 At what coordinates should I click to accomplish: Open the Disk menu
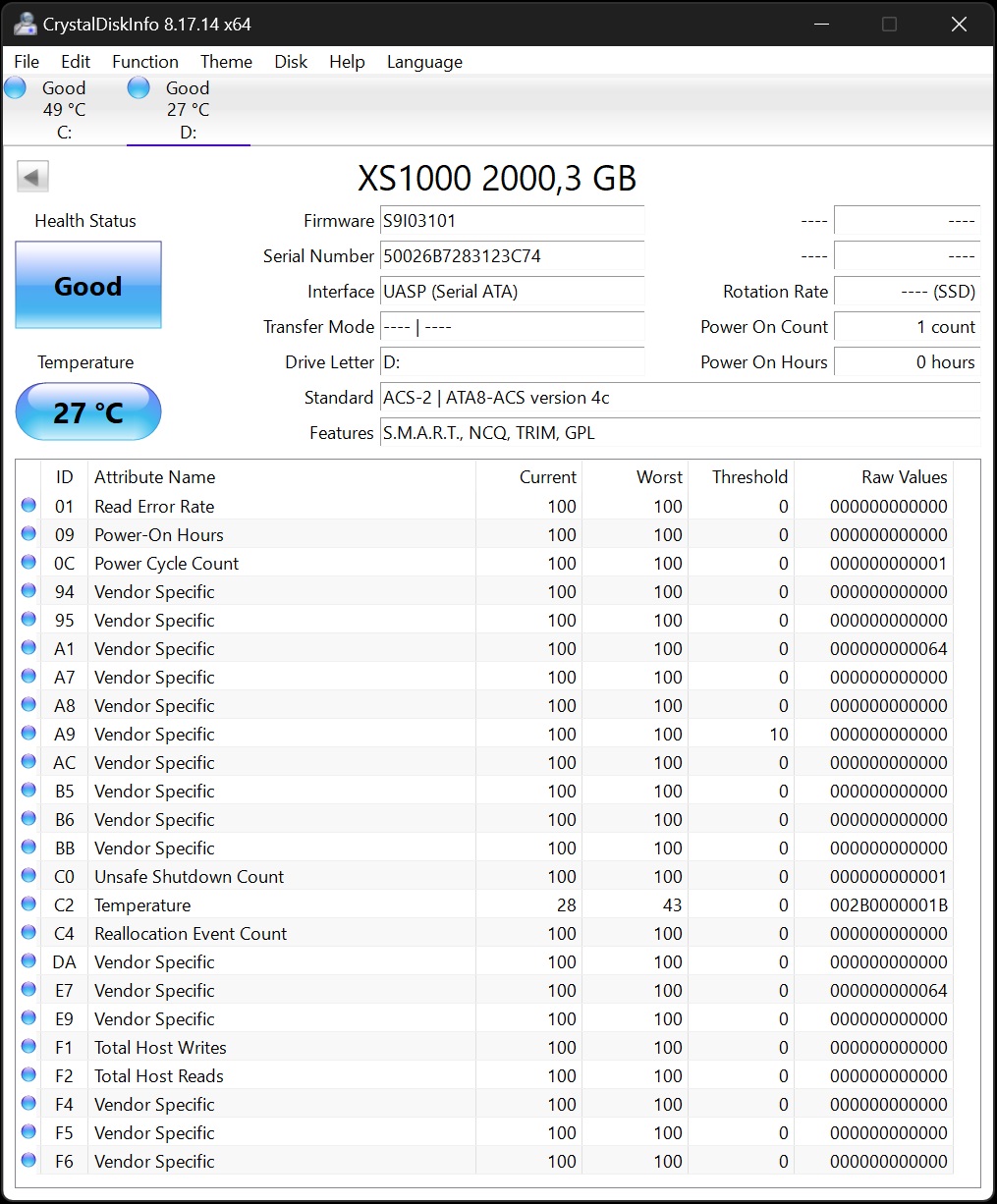291,61
